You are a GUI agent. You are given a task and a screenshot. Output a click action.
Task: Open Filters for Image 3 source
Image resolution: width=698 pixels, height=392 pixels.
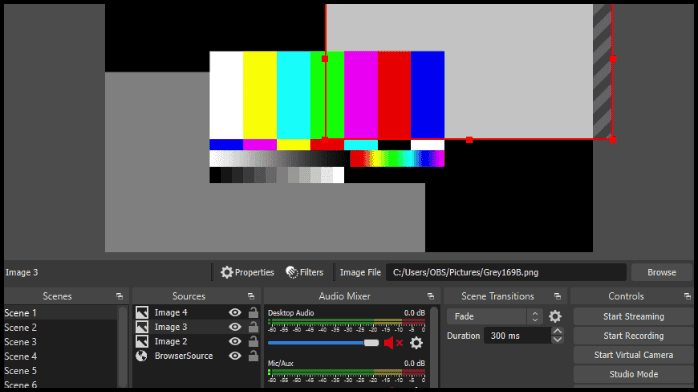pos(305,272)
